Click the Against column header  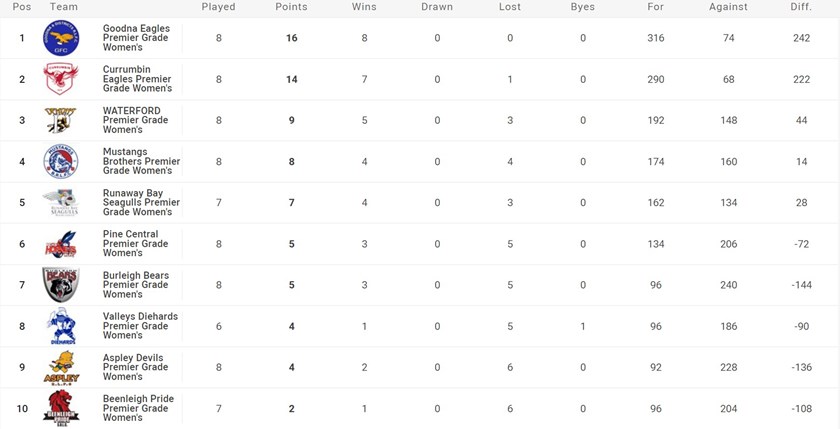pos(728,7)
